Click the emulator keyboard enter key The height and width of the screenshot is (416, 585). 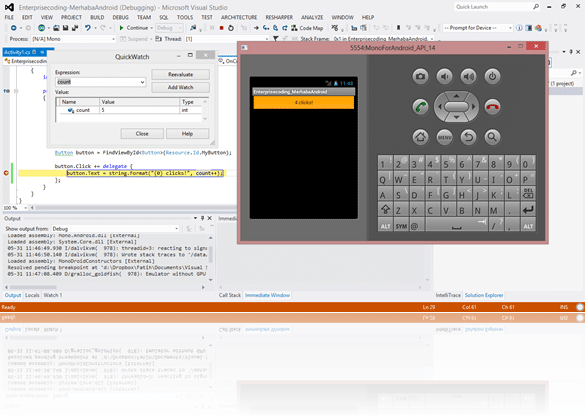528,209
